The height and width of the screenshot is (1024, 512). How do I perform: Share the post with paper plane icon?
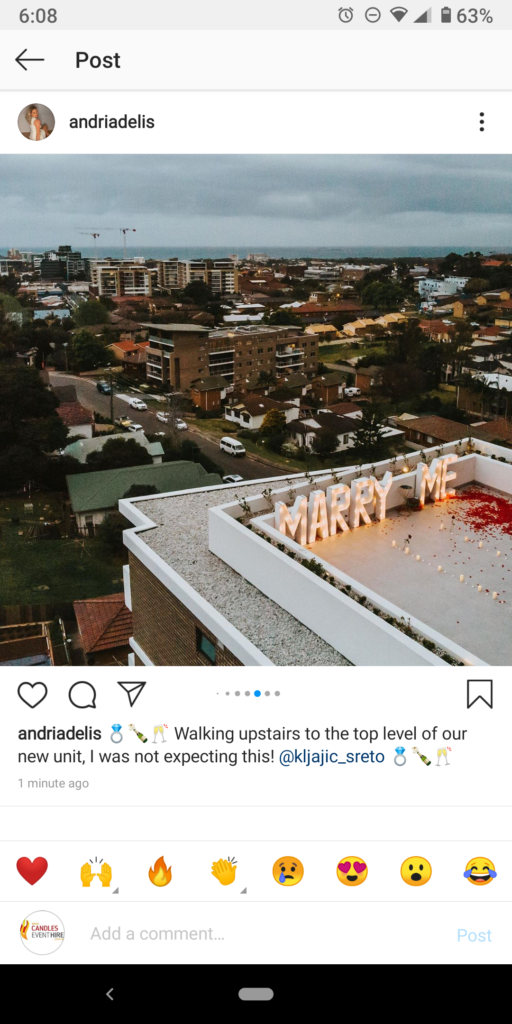pyautogui.click(x=132, y=694)
